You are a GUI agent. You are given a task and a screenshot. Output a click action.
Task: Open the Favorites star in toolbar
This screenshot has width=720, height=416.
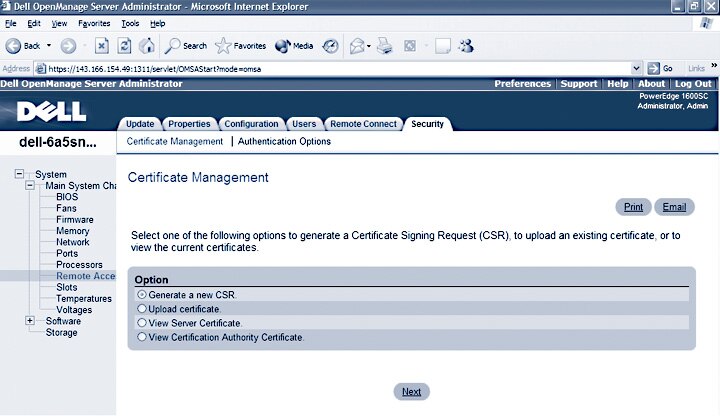(x=223, y=46)
